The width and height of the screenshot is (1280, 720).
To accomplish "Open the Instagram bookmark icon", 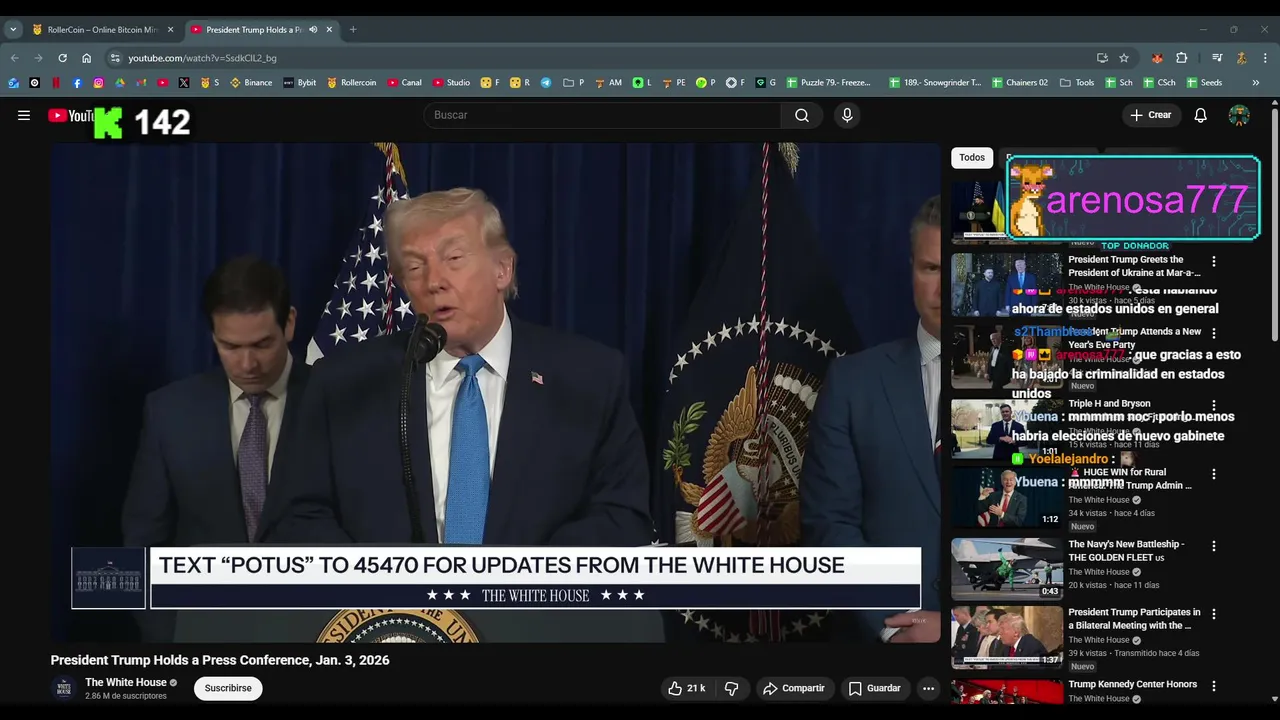I will click(x=98, y=83).
